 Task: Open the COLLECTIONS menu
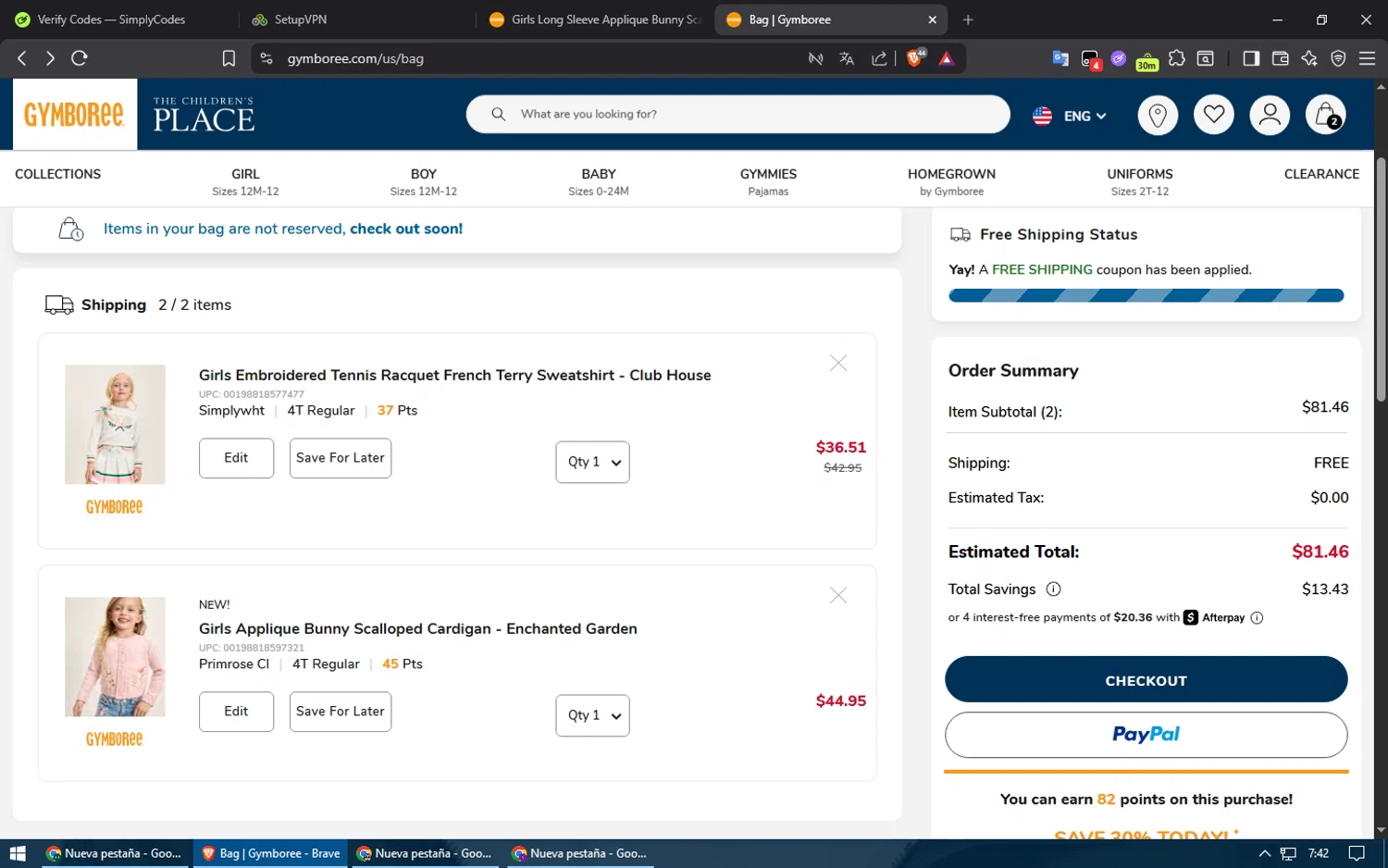tap(58, 174)
